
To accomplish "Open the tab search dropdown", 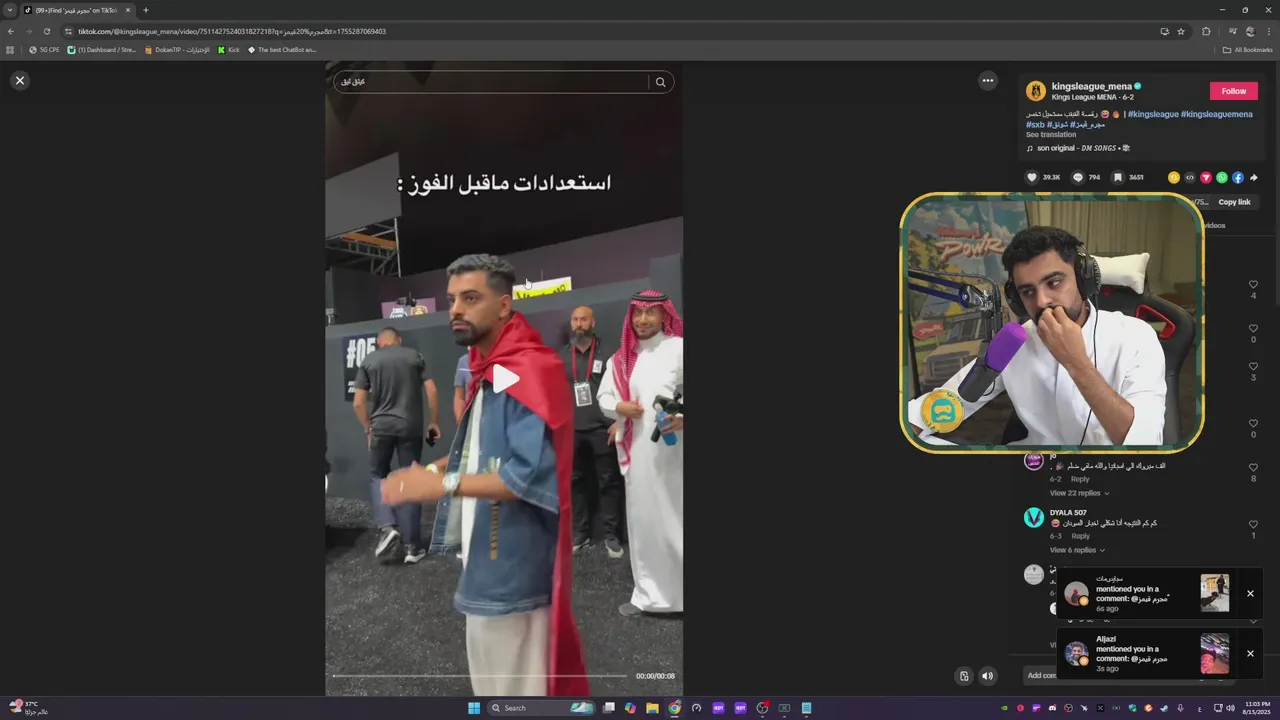I will pos(10,10).
